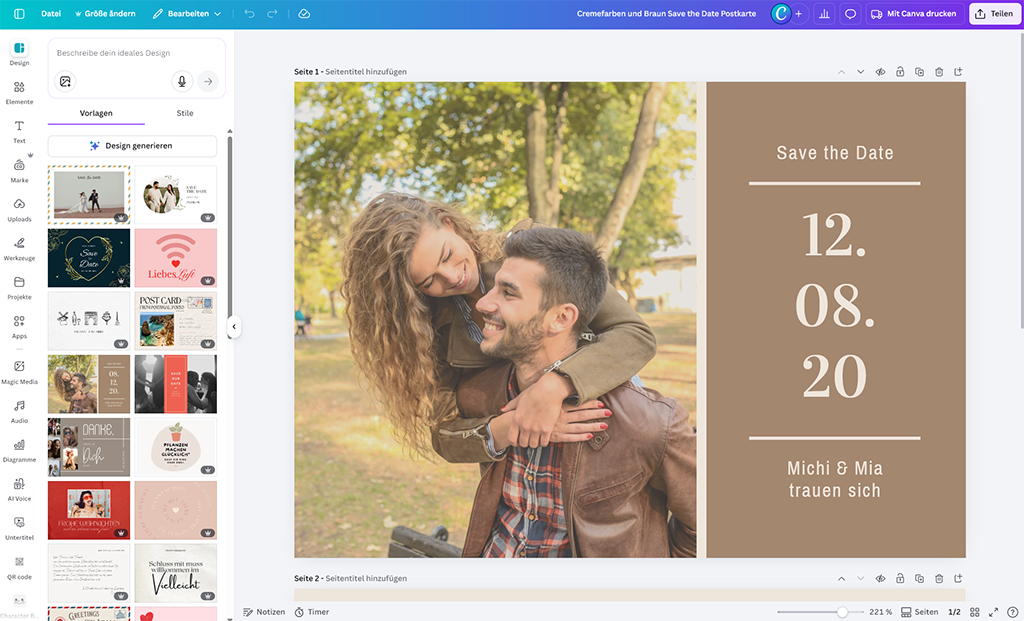Viewport: 1024px width, 621px height.
Task: Hide page 1 with eye icon
Action: click(880, 72)
